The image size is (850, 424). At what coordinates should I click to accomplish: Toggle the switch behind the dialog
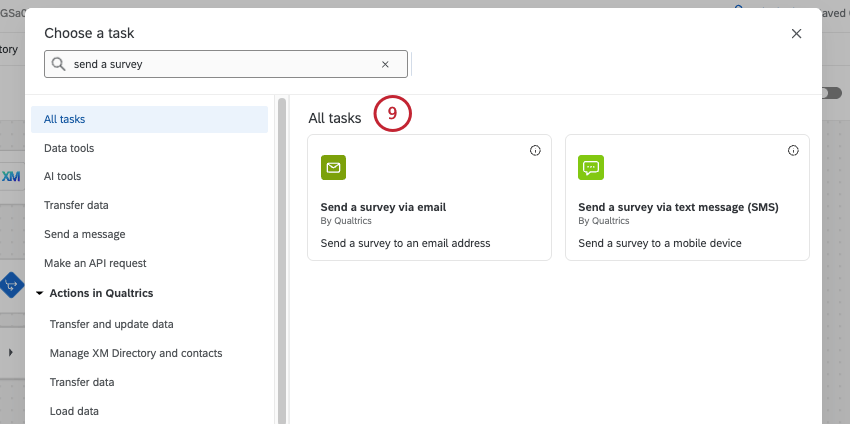pyautogui.click(x=830, y=93)
